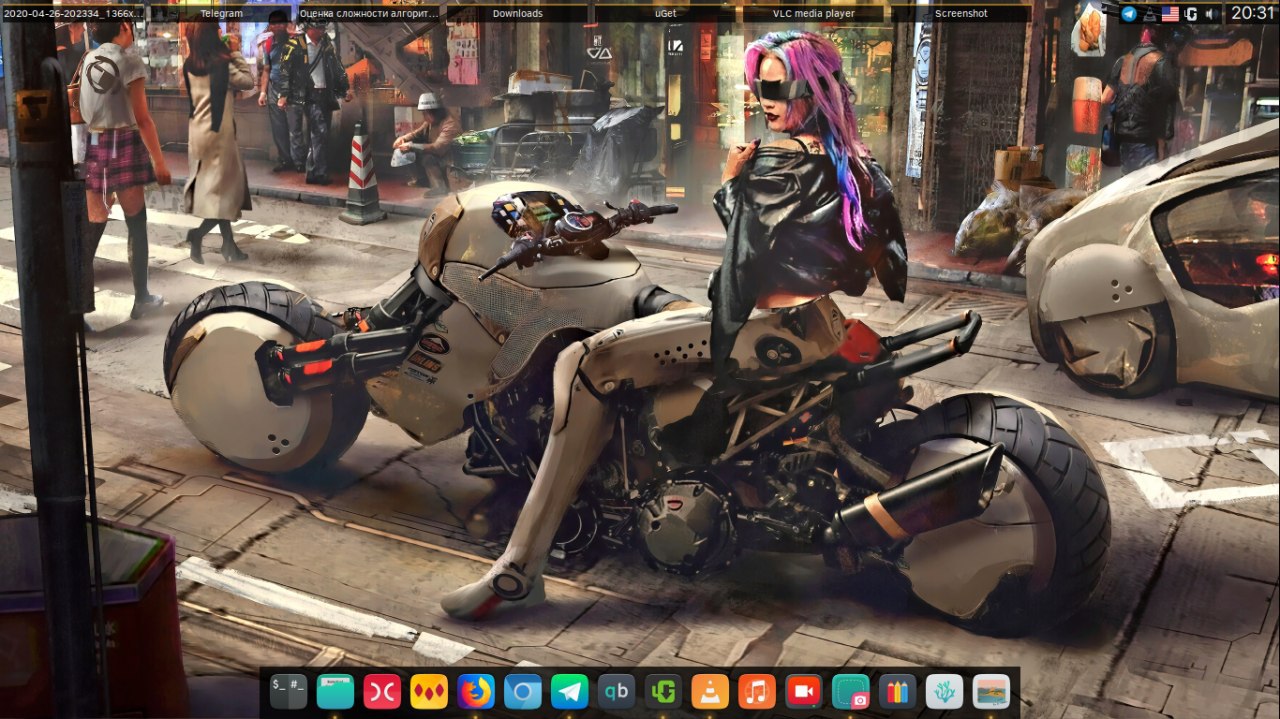The image size is (1280, 719).
Task: Open the teal file manager dock icon
Action: pos(335,691)
